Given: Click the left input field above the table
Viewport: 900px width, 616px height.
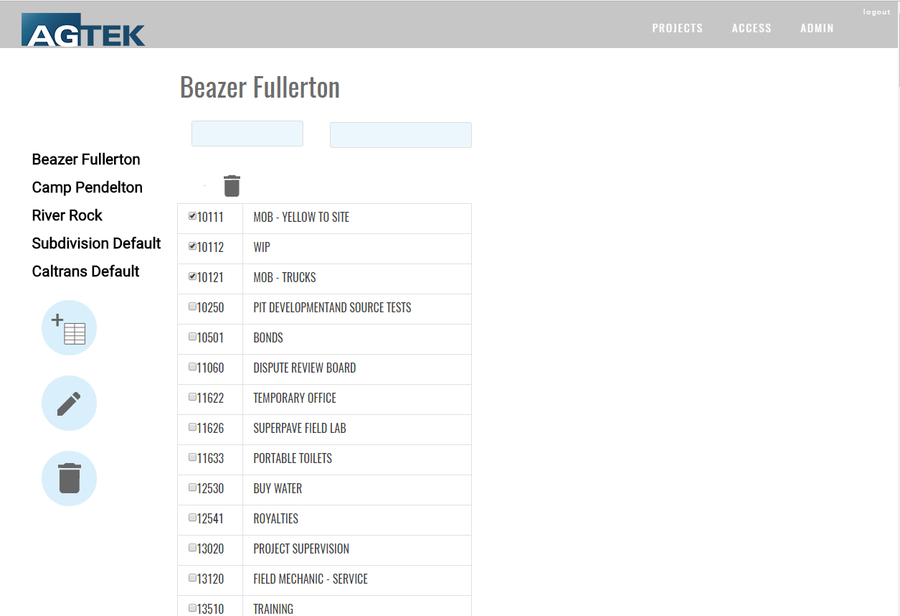Looking at the screenshot, I should [246, 133].
